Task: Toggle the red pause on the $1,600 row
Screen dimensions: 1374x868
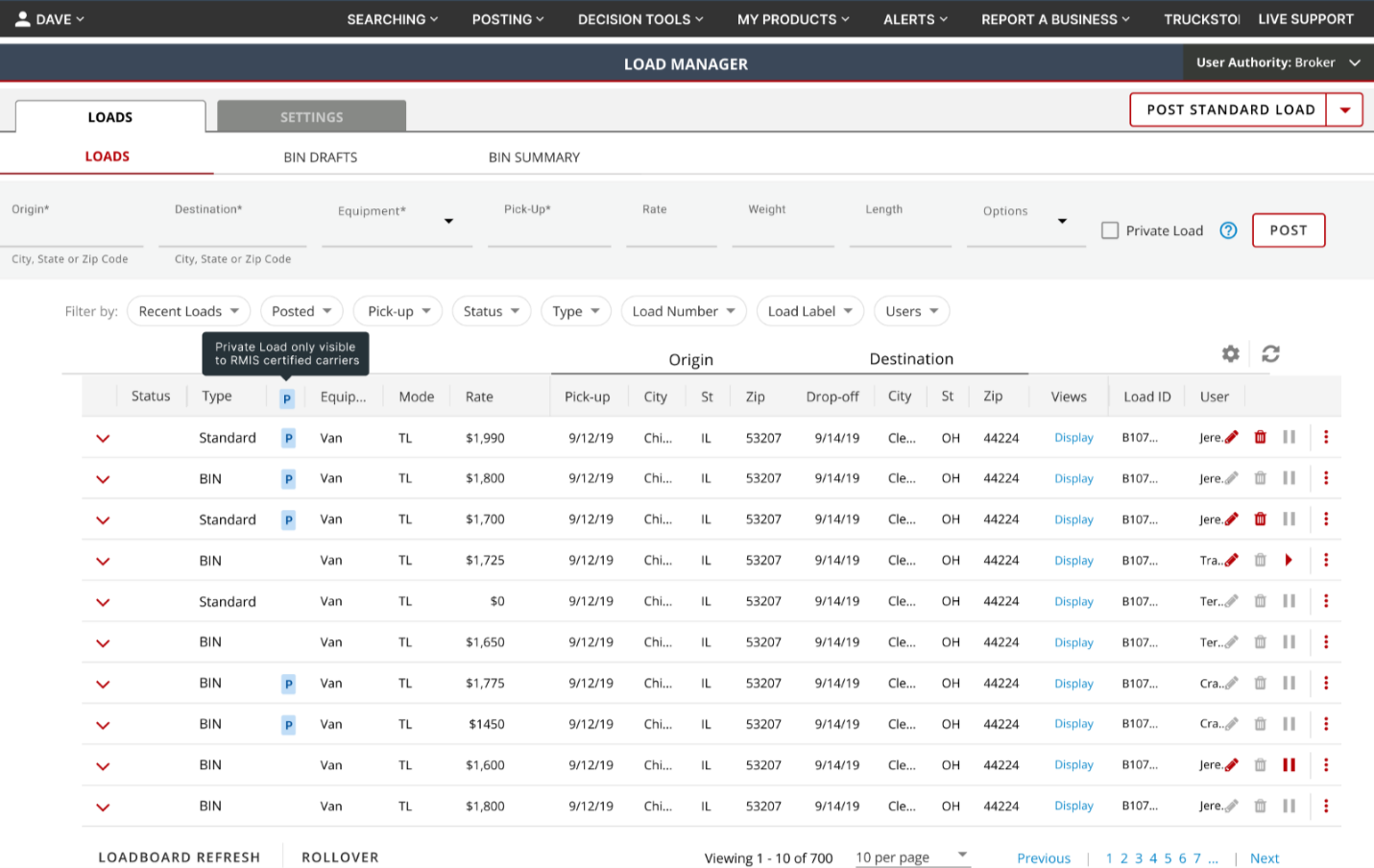Action: point(1290,764)
